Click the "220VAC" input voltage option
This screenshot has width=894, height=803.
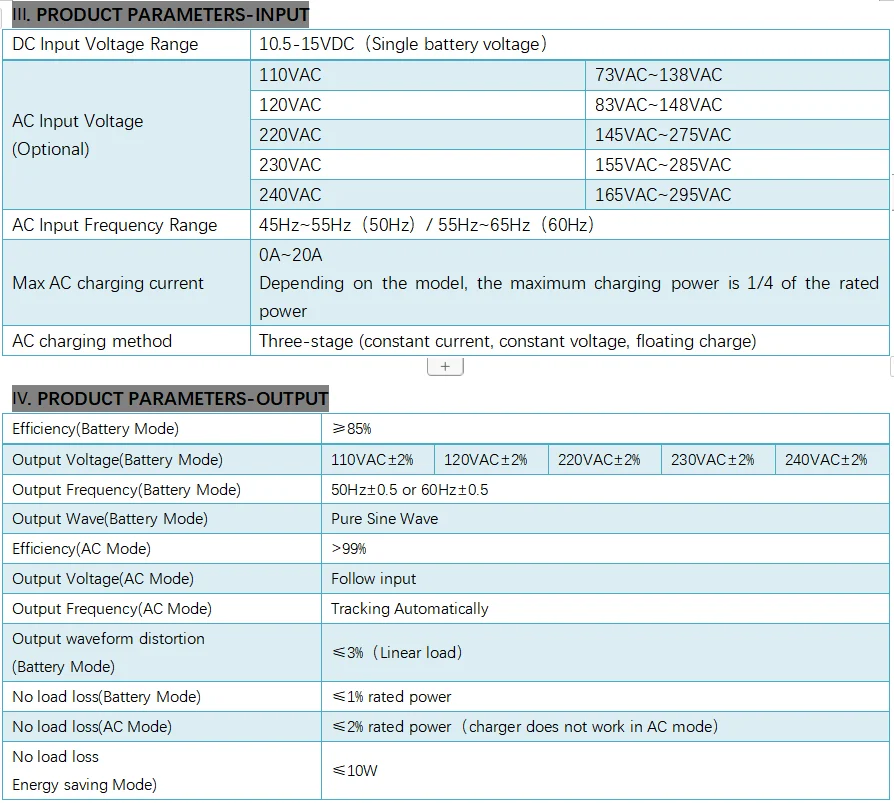coord(287,134)
